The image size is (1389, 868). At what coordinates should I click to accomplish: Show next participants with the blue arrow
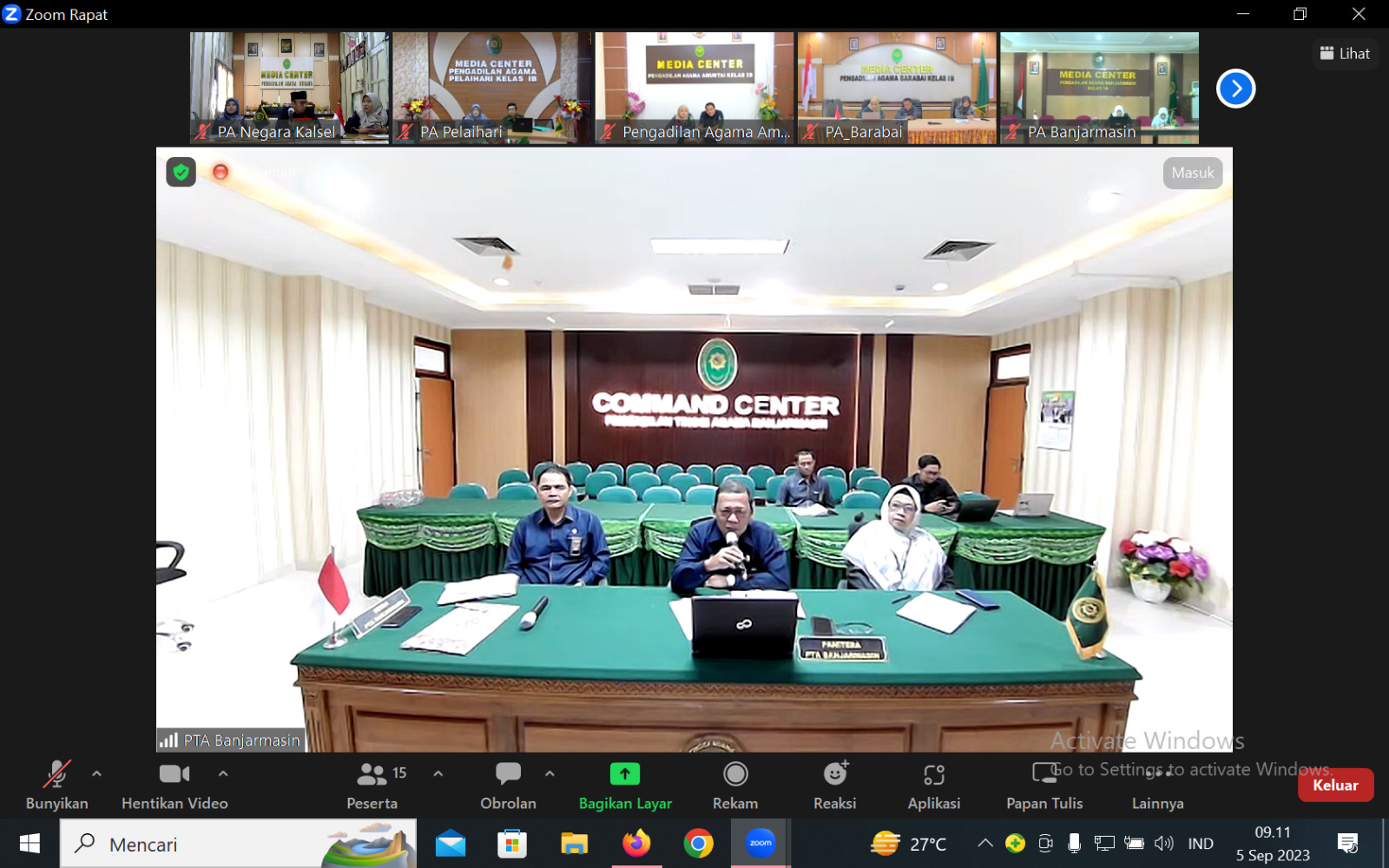click(1235, 89)
